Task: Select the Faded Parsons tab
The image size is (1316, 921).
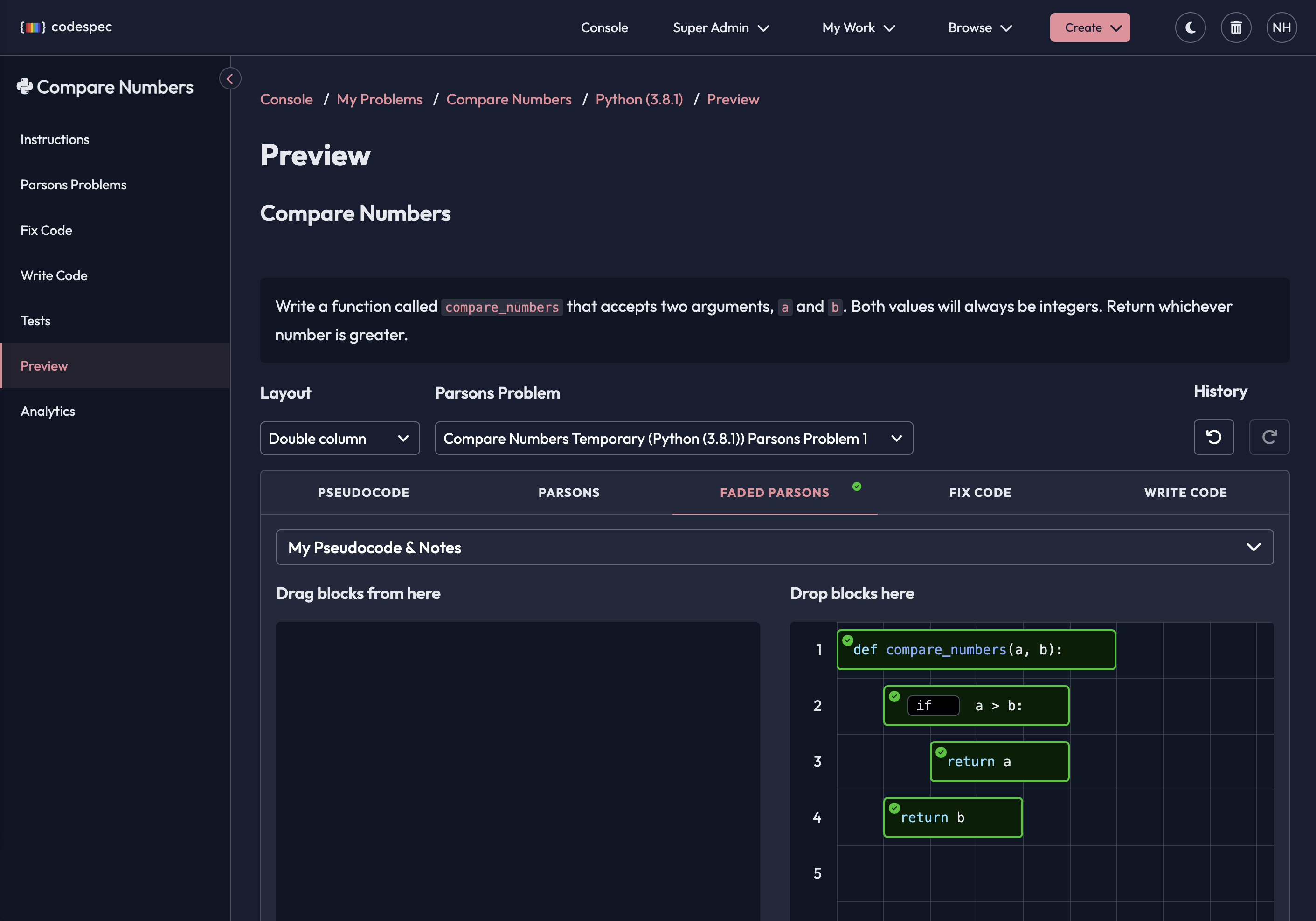Action: click(x=775, y=493)
